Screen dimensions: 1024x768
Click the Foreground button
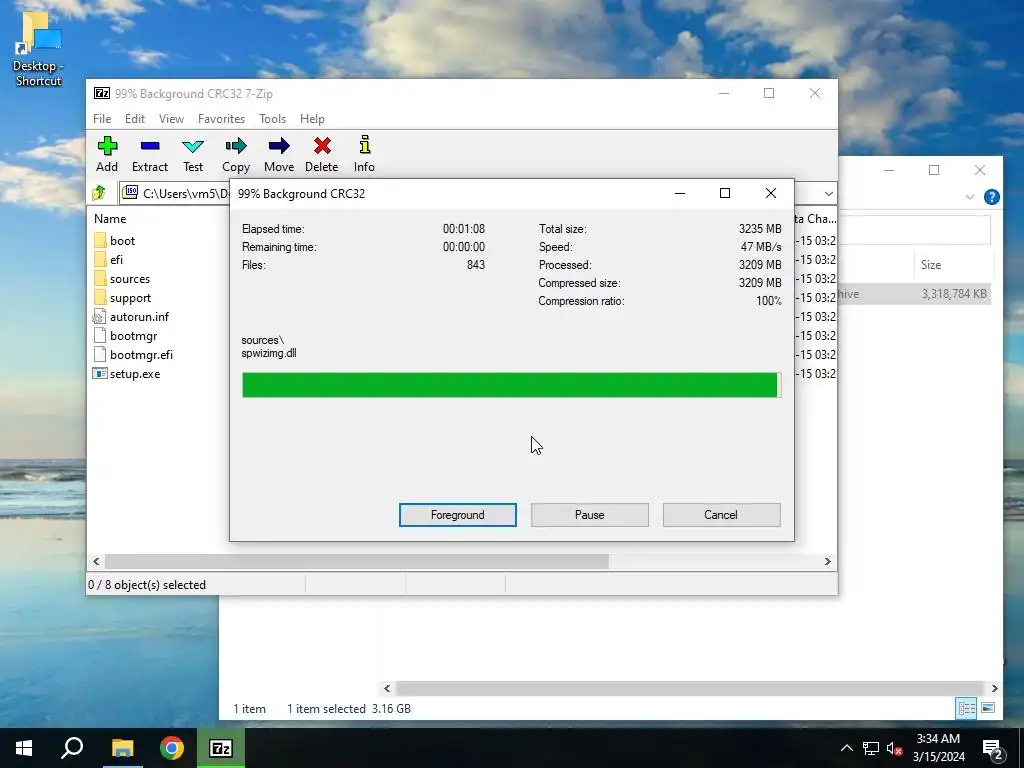pyautogui.click(x=458, y=515)
